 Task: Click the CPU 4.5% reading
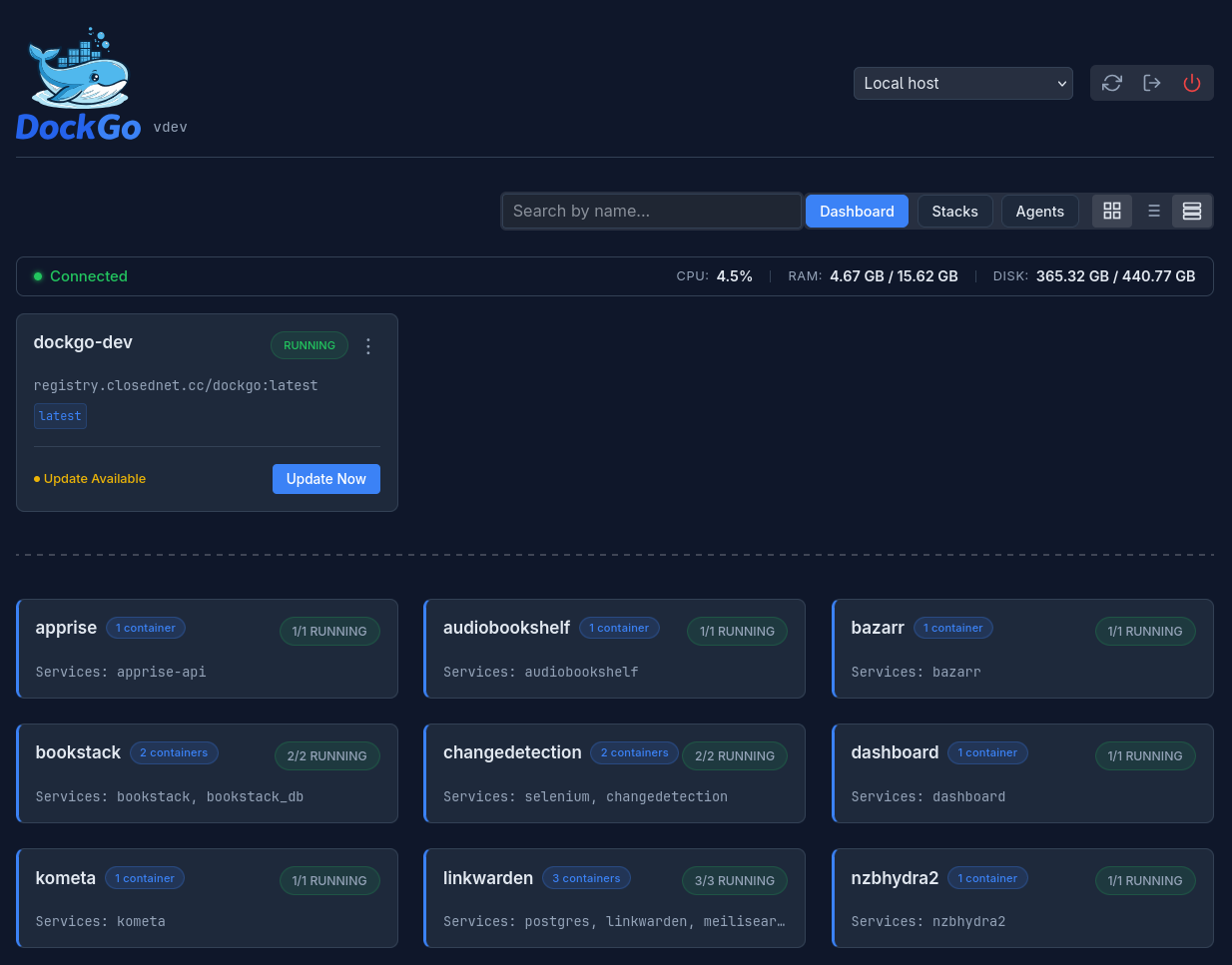click(x=715, y=276)
